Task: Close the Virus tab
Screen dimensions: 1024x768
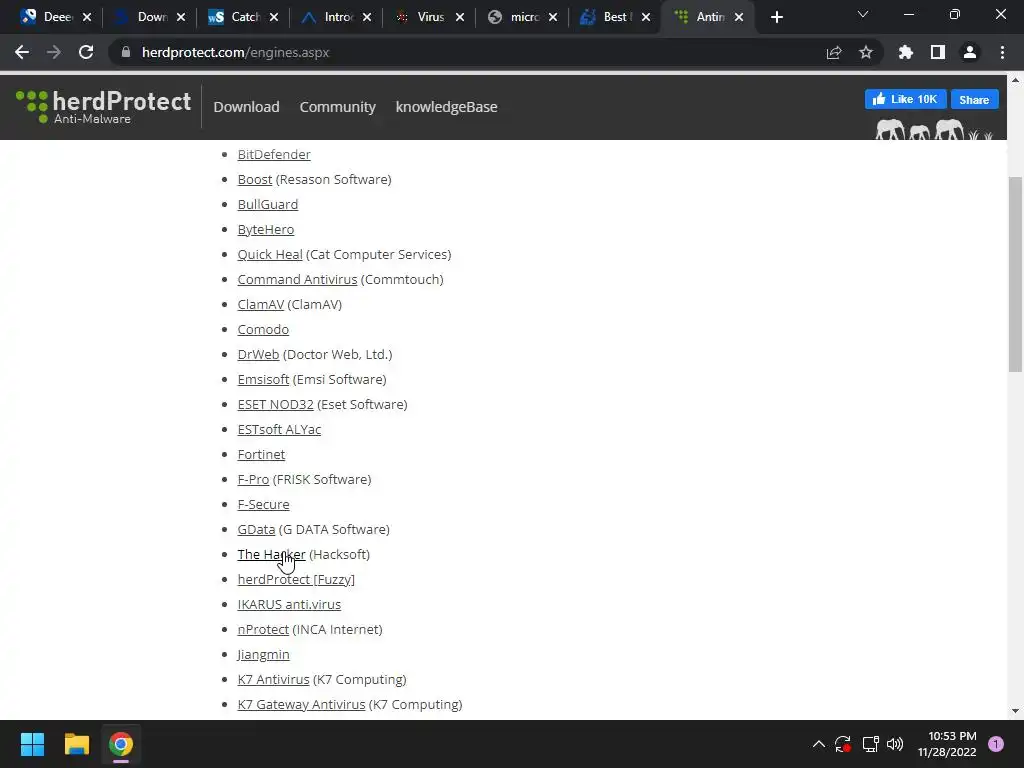Action: coord(460,18)
